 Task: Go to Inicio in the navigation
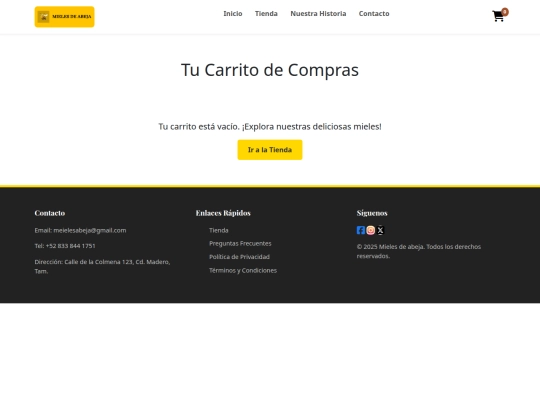point(233,13)
